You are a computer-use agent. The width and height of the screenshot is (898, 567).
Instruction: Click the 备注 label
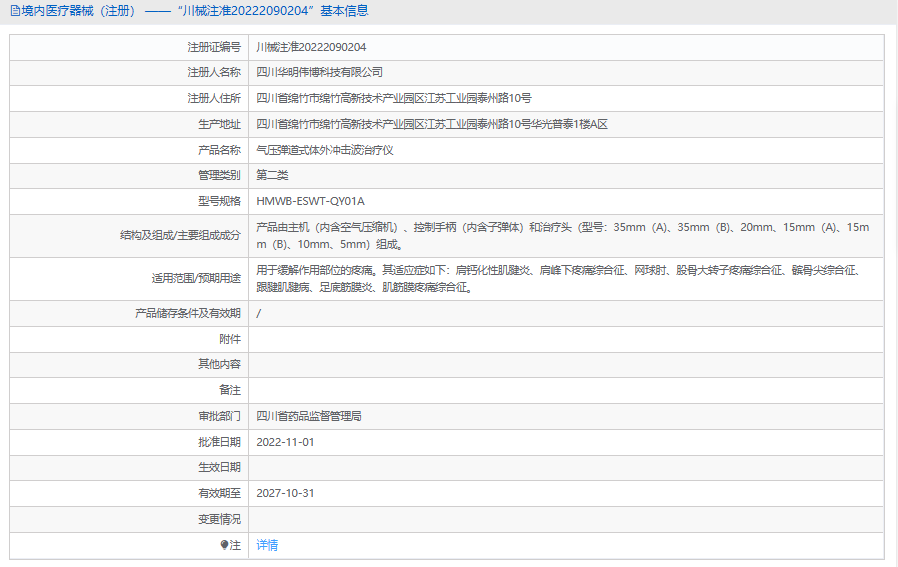(230, 390)
